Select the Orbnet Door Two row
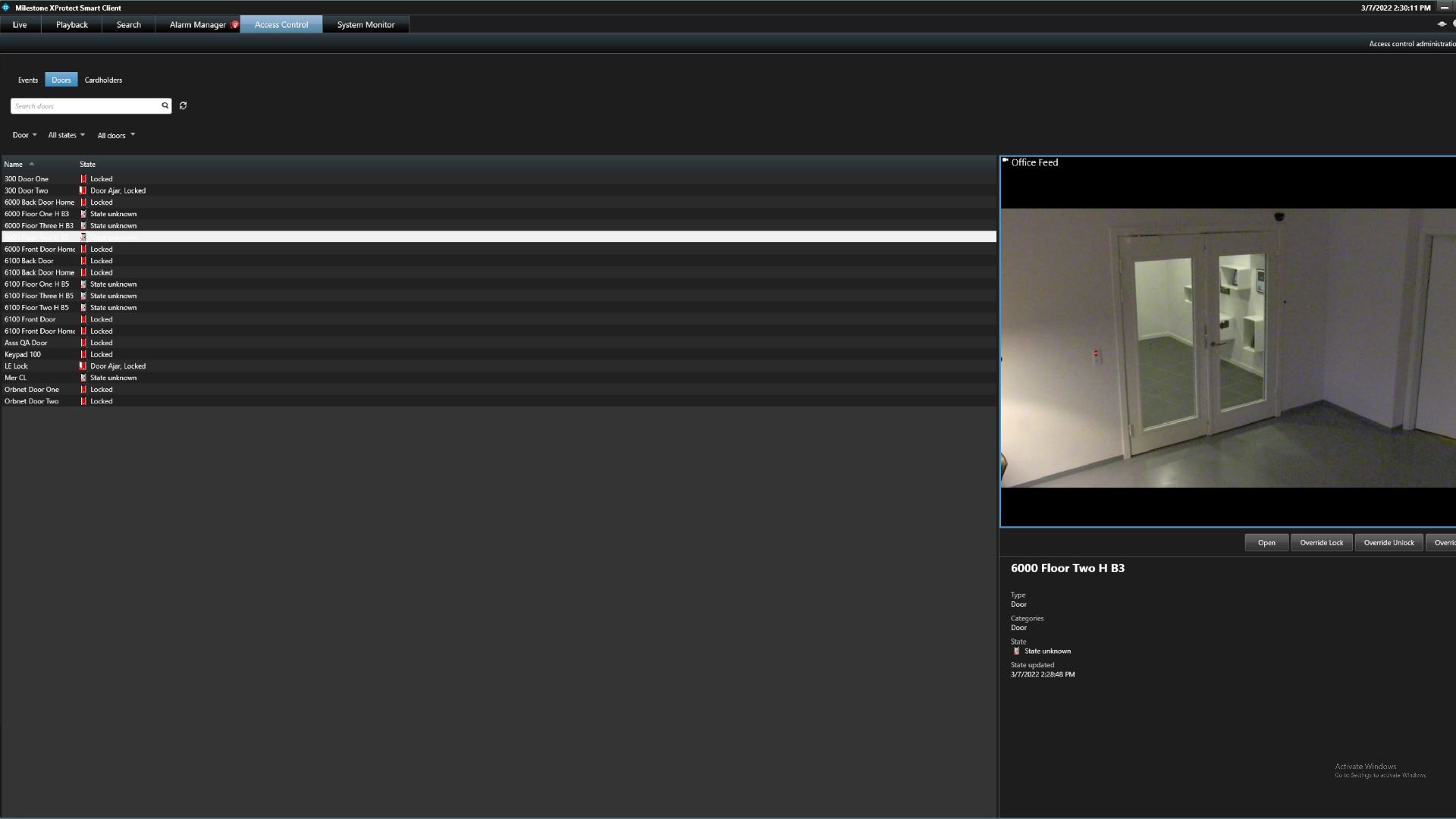This screenshot has height=819, width=1456. (499, 401)
